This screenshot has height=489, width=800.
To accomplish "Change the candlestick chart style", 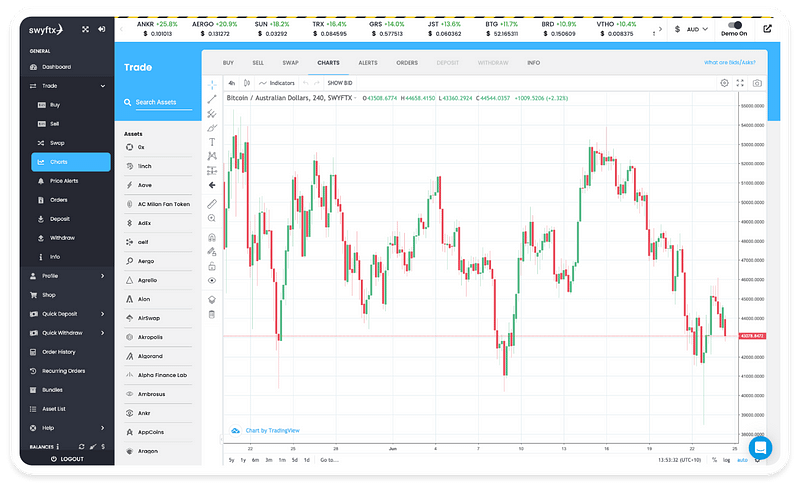I will 247,83.
